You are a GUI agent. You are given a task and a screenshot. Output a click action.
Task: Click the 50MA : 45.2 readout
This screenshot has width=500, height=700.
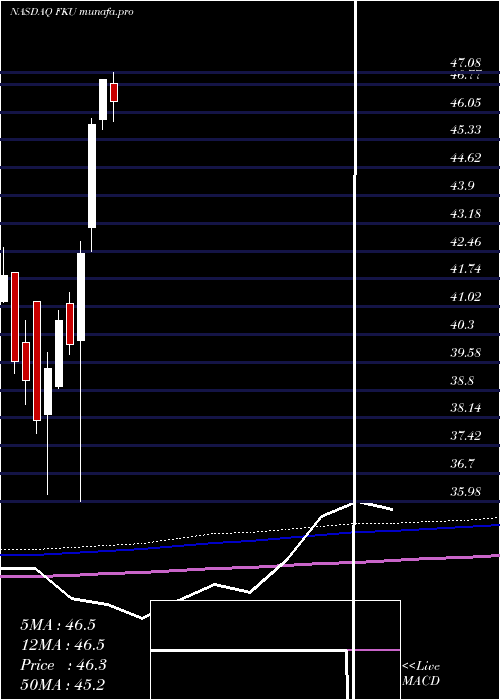(62, 684)
